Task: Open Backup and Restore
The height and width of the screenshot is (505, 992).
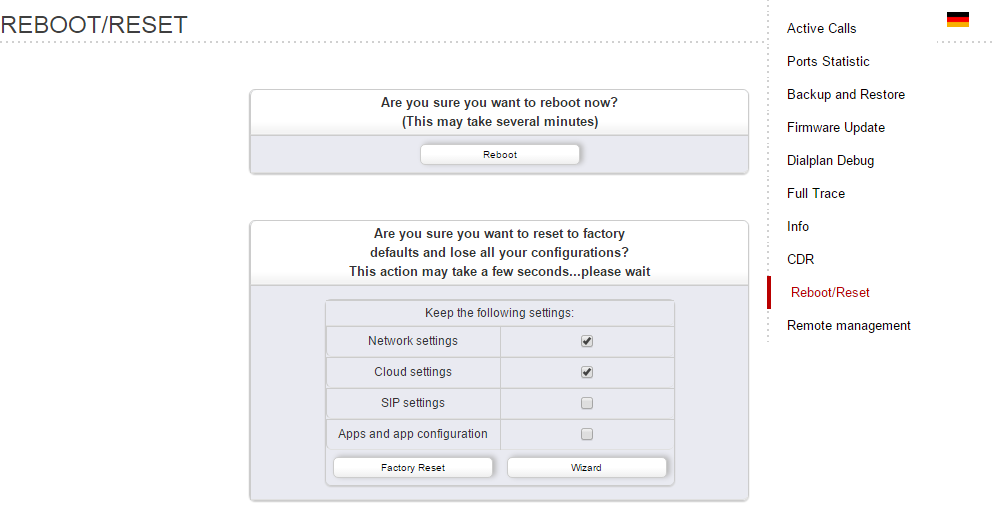Action: 846,94
